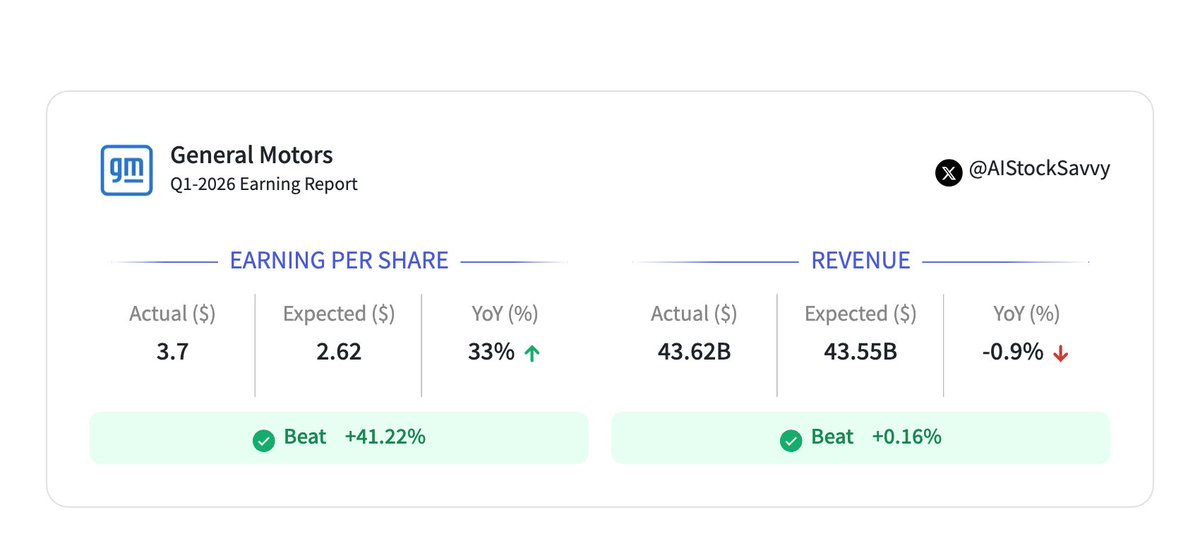
Task: Click the EPS YoY value 33%
Action: 490,352
